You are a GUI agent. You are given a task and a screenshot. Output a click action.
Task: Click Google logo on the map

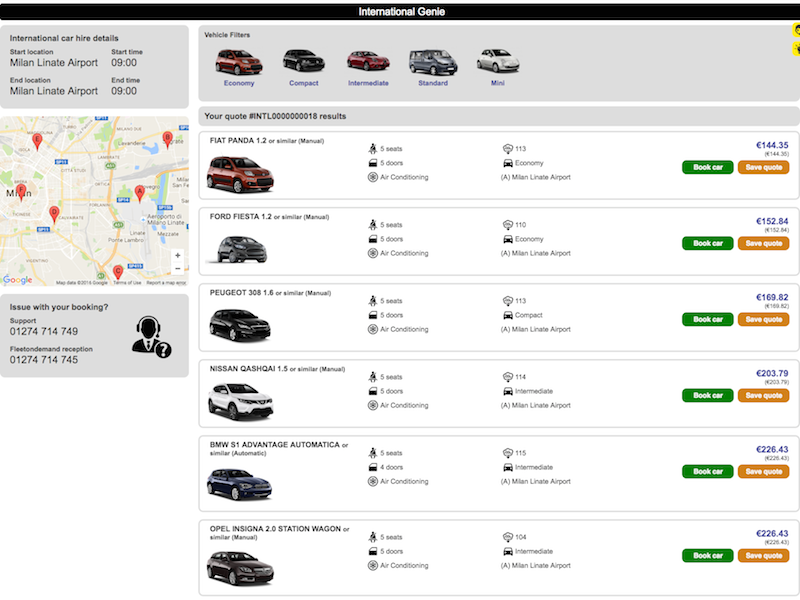17,280
